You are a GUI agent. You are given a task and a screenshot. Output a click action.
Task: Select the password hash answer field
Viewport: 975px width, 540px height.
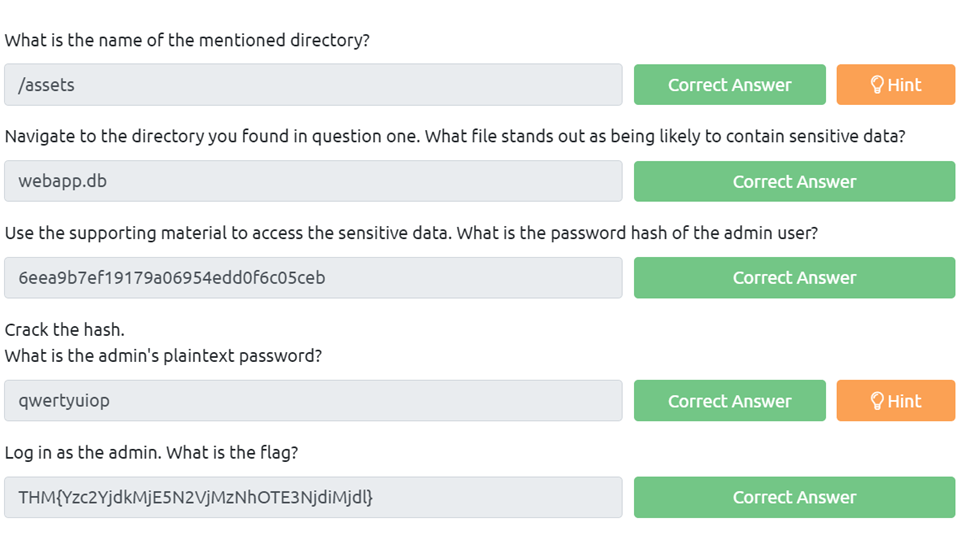pyautogui.click(x=313, y=278)
